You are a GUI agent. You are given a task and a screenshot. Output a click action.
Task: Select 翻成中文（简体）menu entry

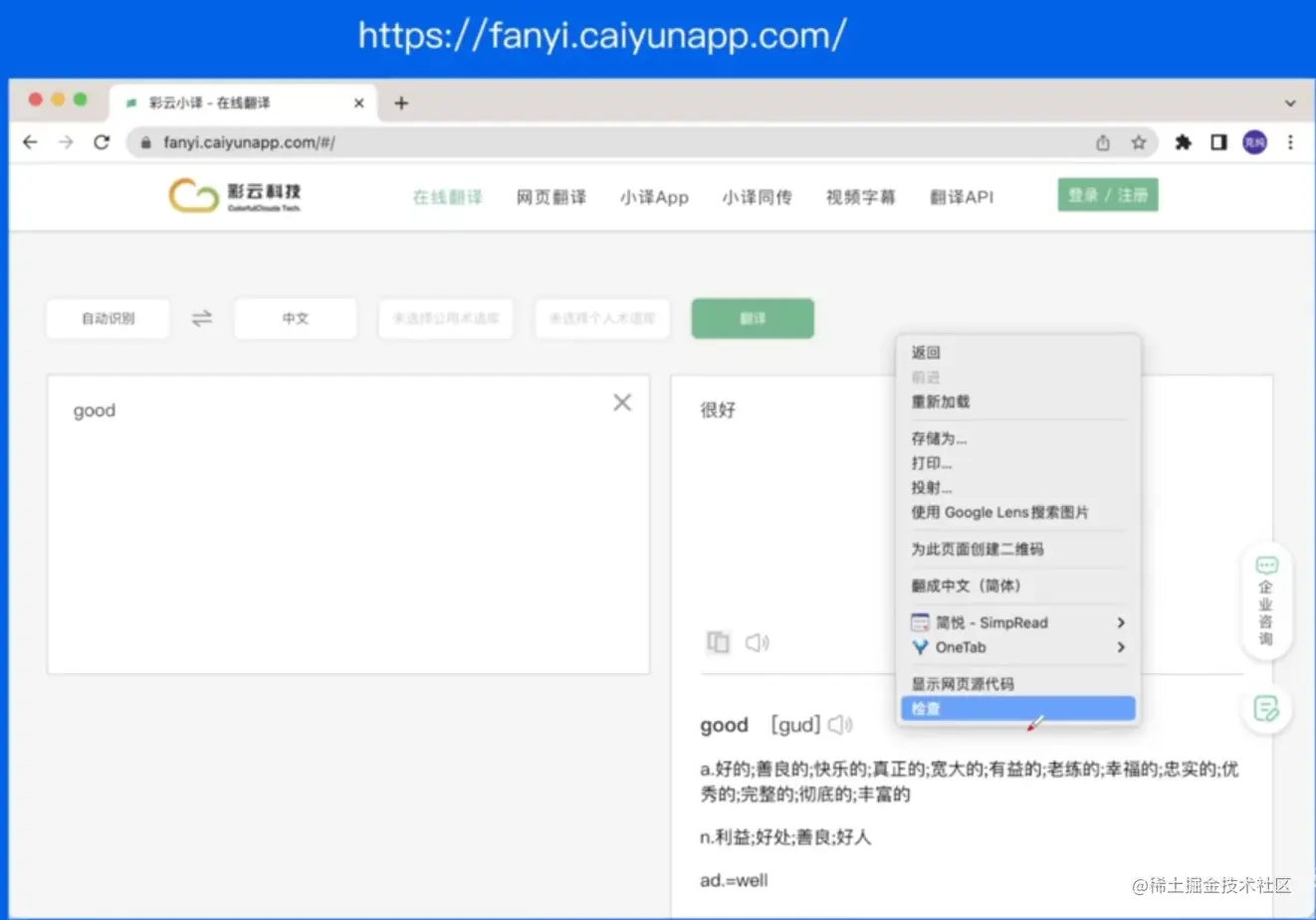(1018, 585)
